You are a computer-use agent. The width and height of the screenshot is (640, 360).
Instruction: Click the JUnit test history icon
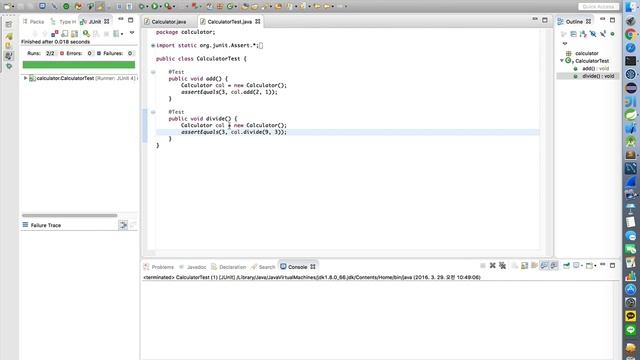point(116,33)
